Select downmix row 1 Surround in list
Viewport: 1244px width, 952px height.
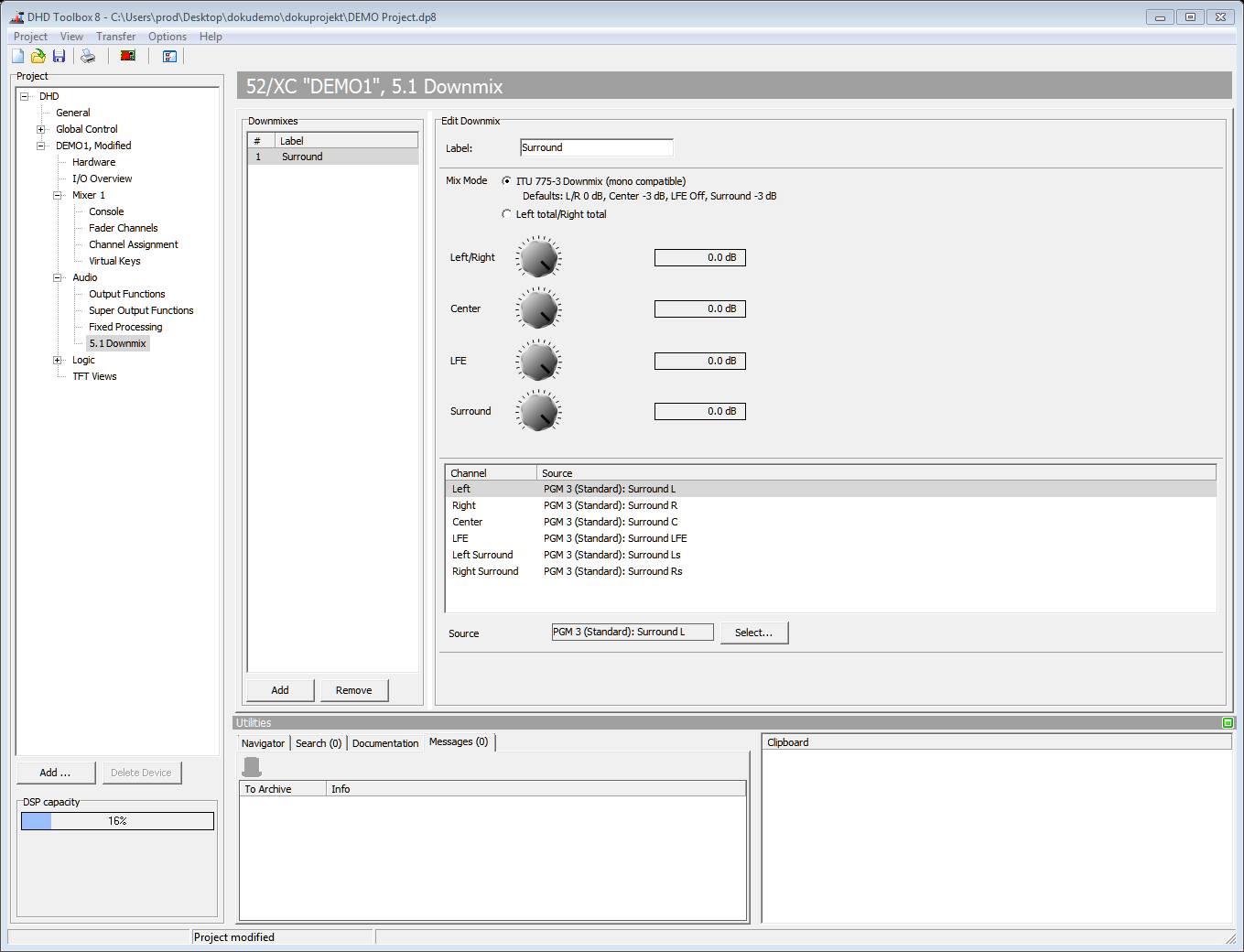333,157
